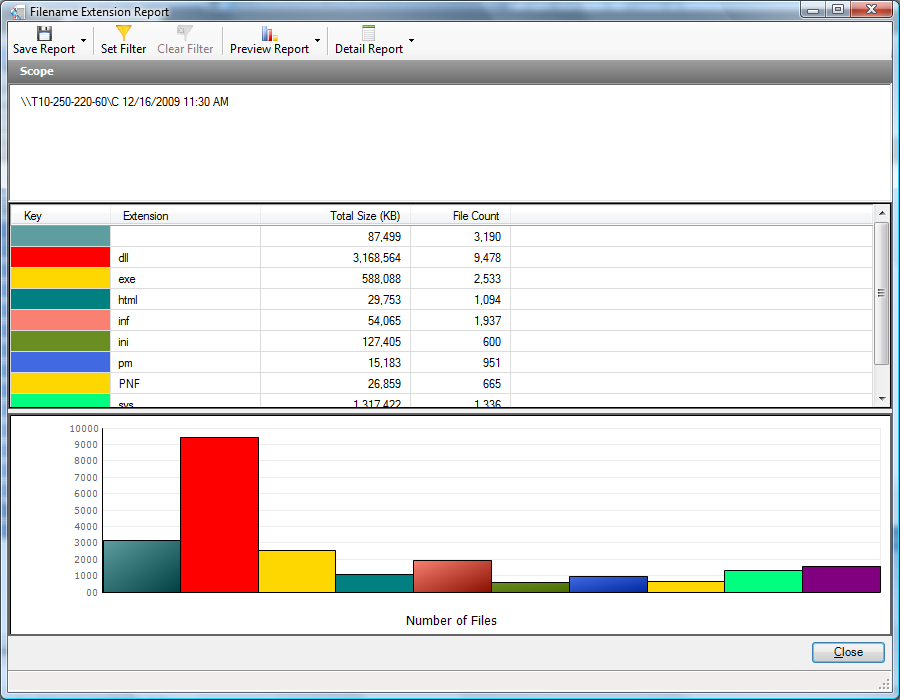This screenshot has width=900, height=700.
Task: Click the bright green bar in chart
Action: 763,581
